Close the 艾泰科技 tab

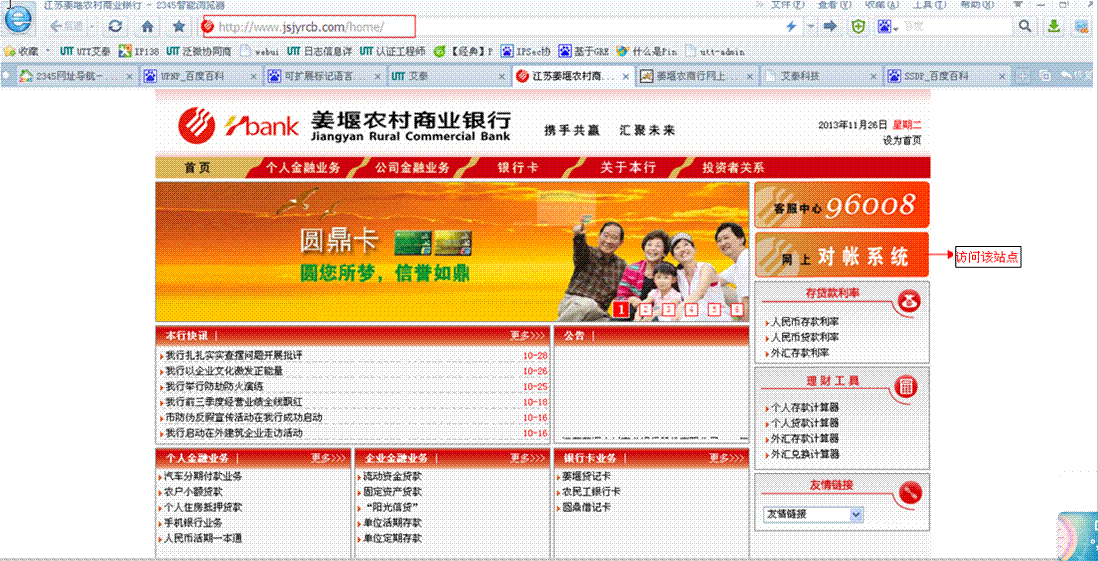coord(874,76)
